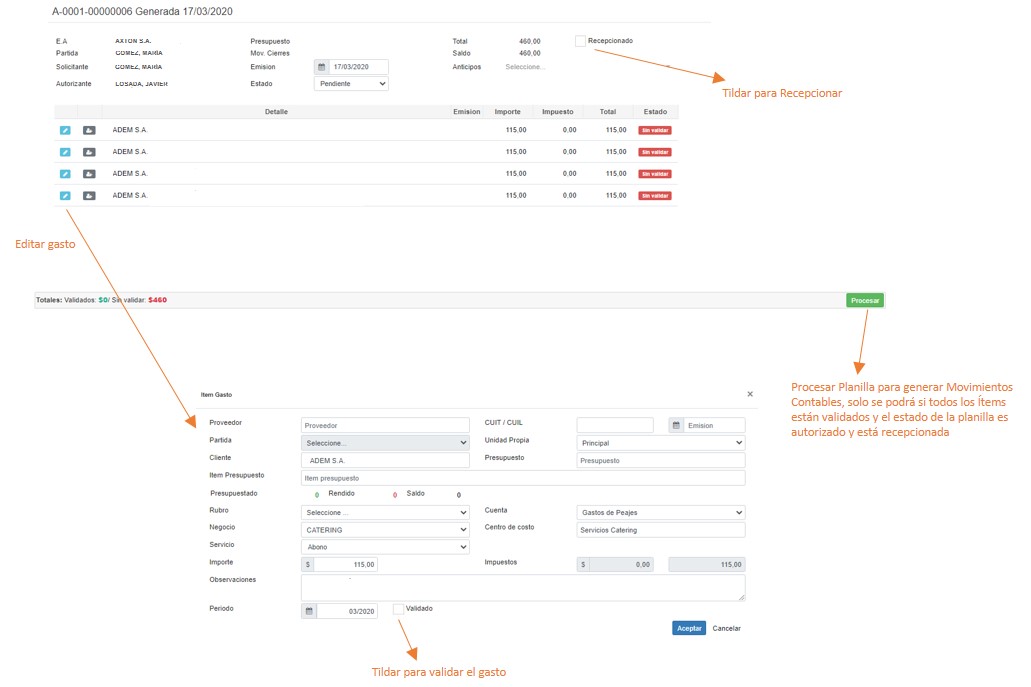Click the calendar icon beside the dialog's Emision field

[677, 425]
